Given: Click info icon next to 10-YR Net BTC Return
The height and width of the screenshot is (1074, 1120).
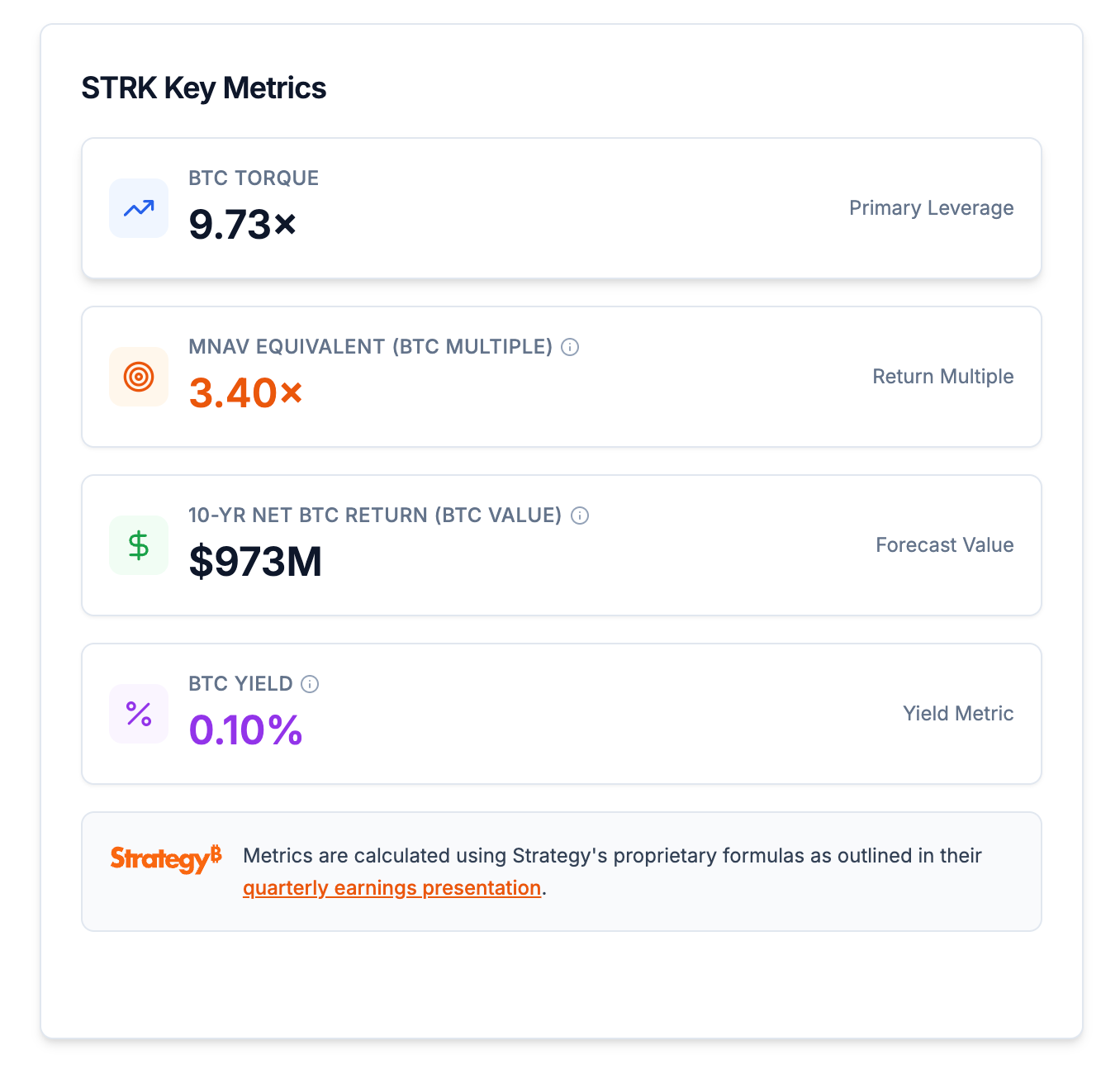Looking at the screenshot, I should pyautogui.click(x=580, y=516).
